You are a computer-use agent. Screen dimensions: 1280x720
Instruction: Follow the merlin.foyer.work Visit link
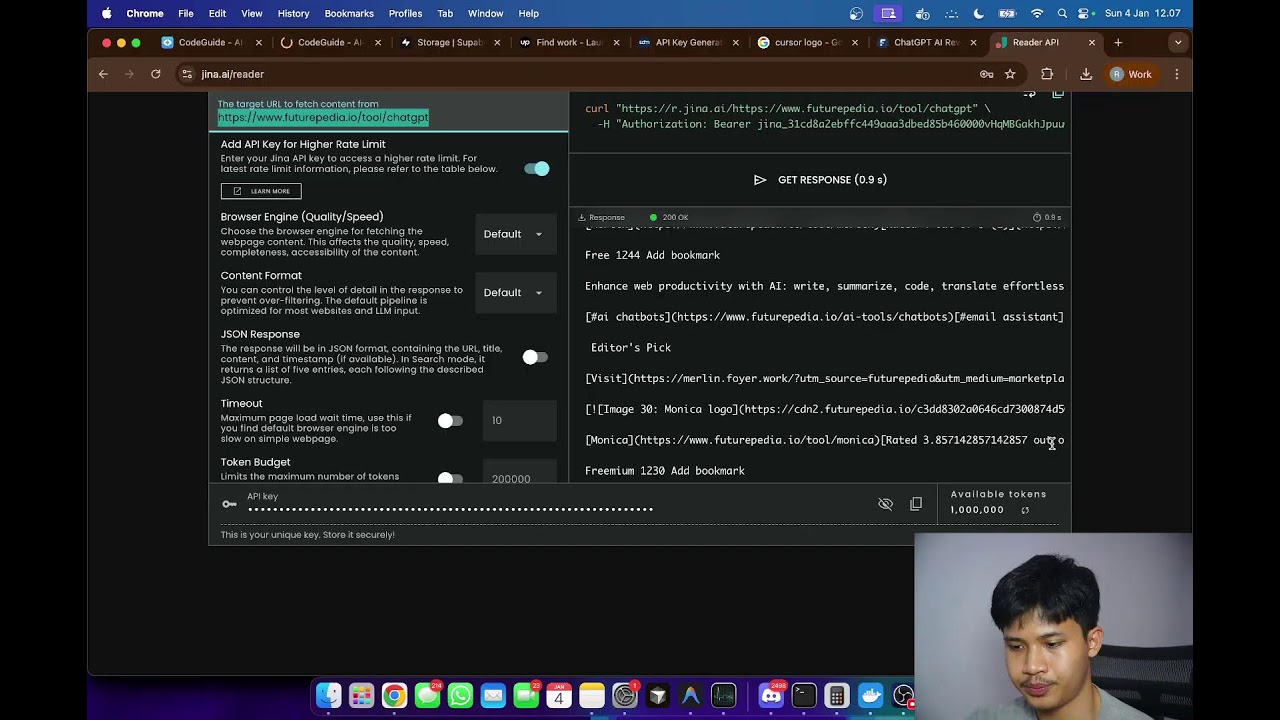coord(824,379)
